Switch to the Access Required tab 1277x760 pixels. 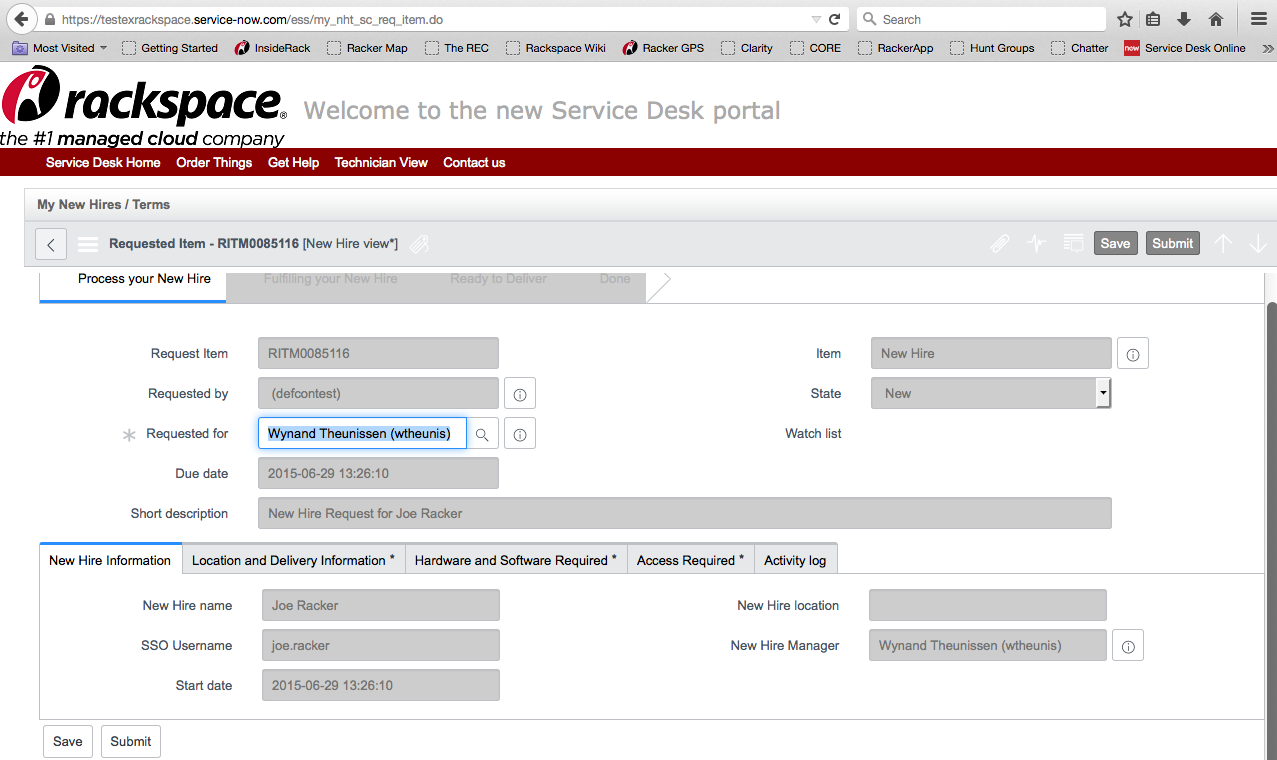[690, 560]
